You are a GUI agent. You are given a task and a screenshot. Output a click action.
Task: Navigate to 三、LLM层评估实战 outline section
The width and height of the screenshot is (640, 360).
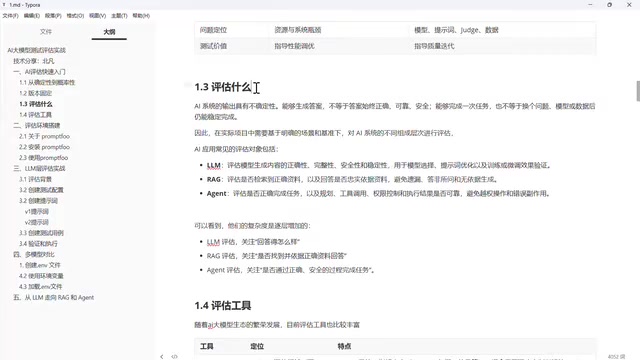click(x=39, y=168)
